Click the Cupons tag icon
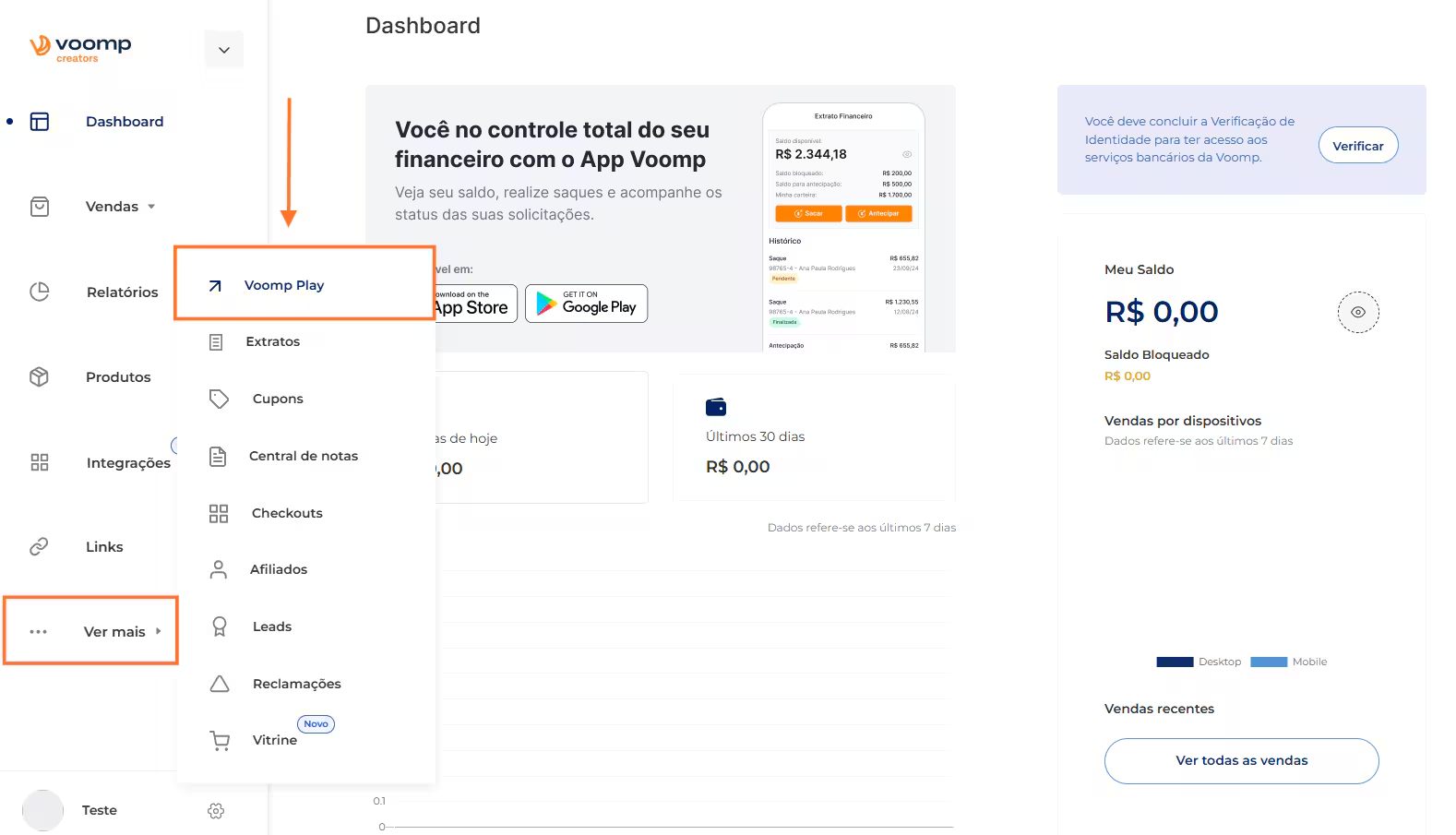The image size is (1456, 835). point(219,399)
